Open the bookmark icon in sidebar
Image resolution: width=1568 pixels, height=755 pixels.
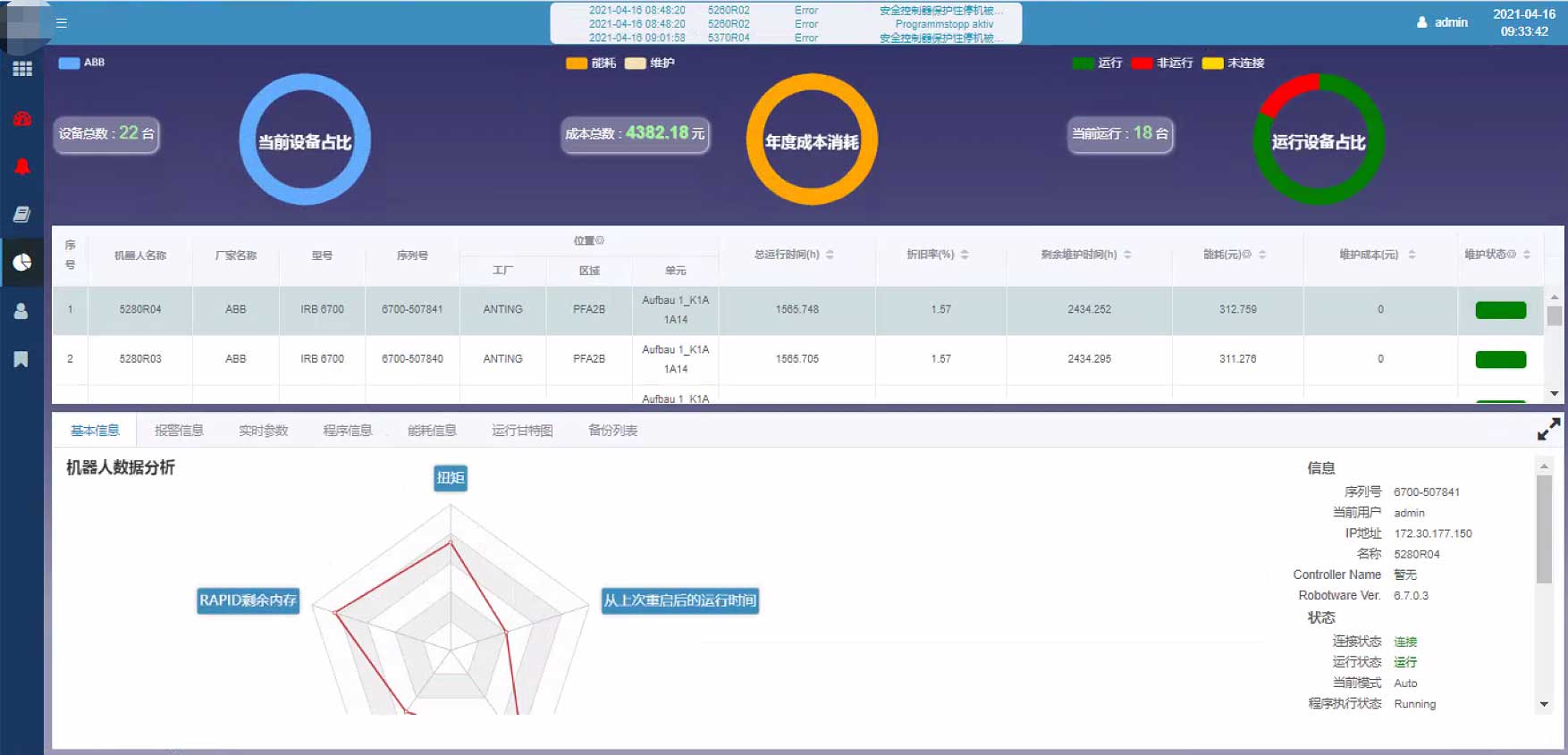(x=21, y=359)
